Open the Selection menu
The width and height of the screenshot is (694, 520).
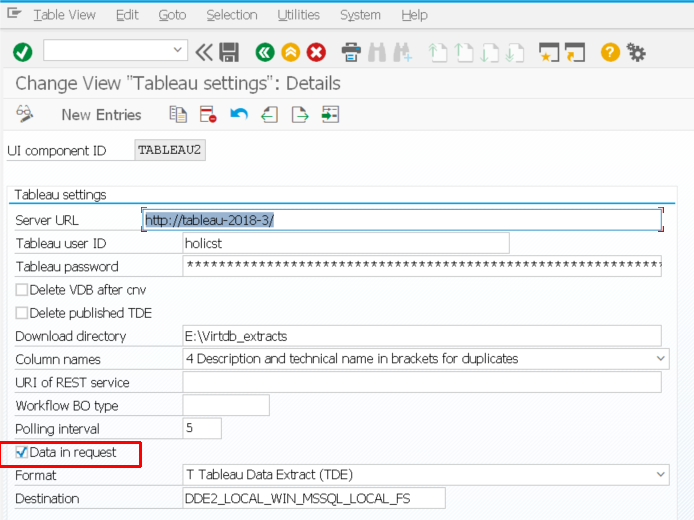click(231, 15)
